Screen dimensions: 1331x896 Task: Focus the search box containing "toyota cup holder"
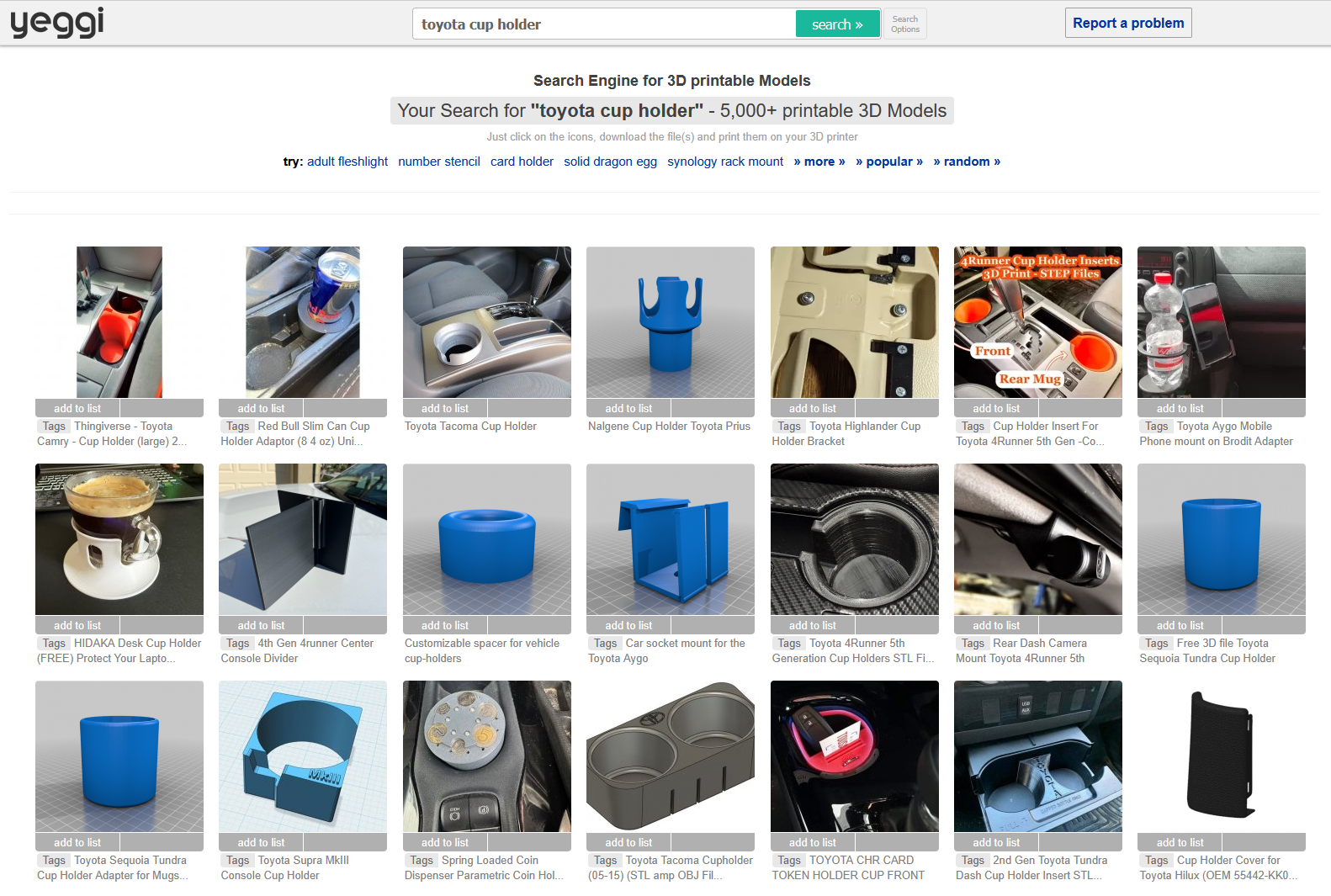tap(604, 24)
